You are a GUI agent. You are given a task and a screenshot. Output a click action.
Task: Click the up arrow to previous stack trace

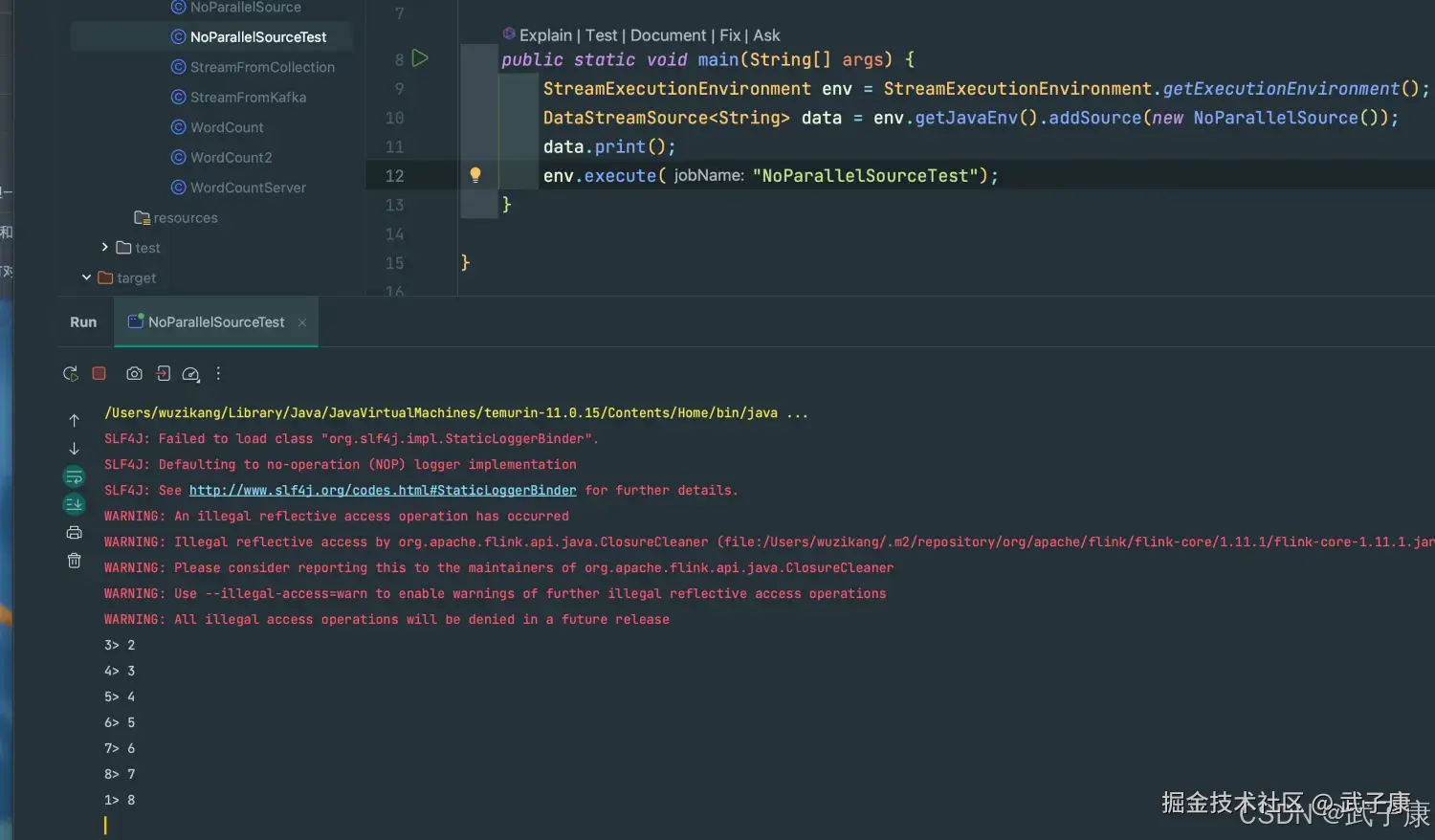pyautogui.click(x=74, y=420)
